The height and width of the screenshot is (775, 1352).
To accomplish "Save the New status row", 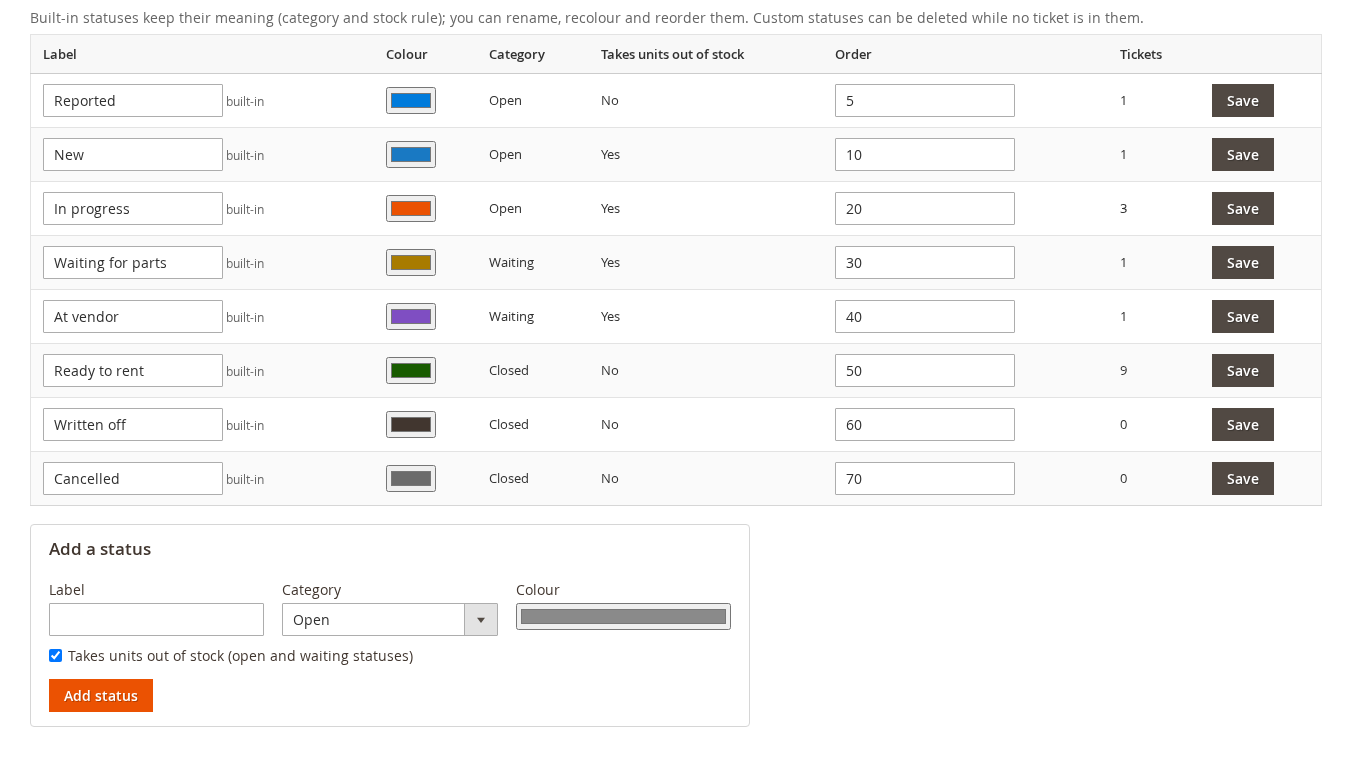I will pos(1243,155).
